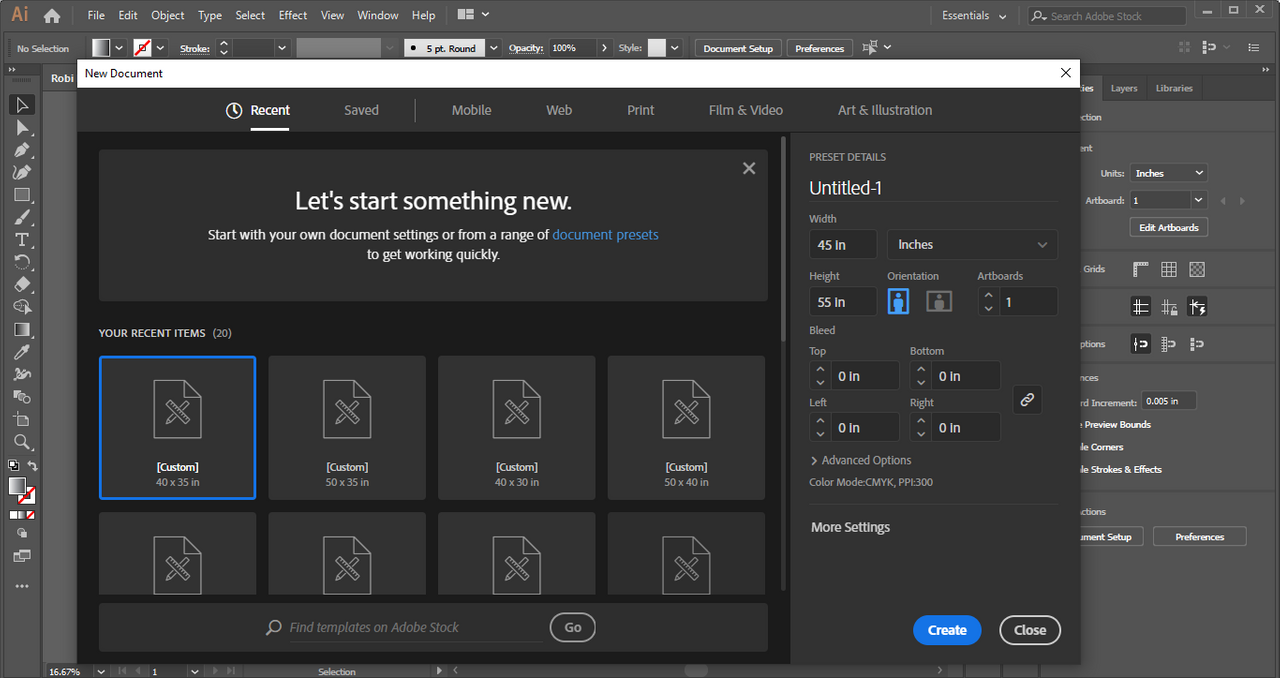1280x678 pixels.
Task: Click Go next to template search
Action: pyautogui.click(x=573, y=627)
